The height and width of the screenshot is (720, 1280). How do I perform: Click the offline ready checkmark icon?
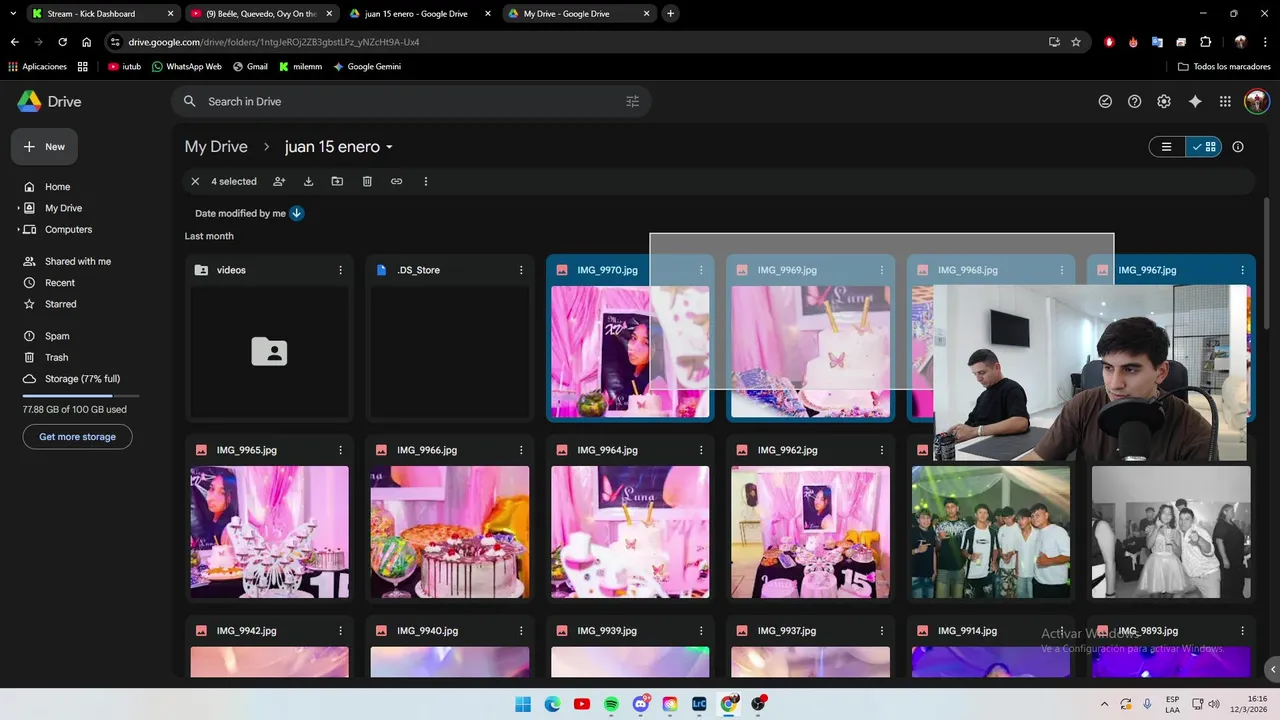[x=1105, y=101]
